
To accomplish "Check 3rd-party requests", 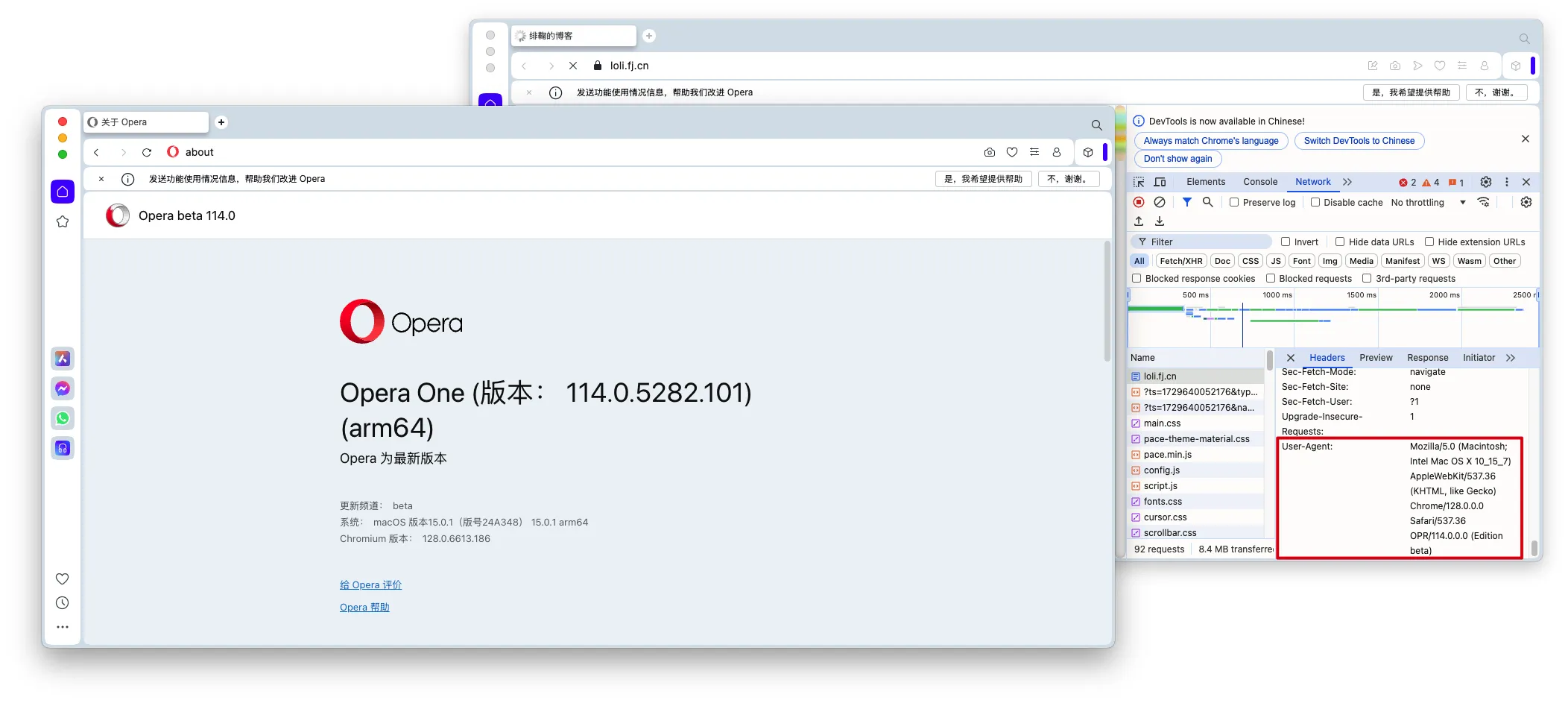I will point(1367,278).
